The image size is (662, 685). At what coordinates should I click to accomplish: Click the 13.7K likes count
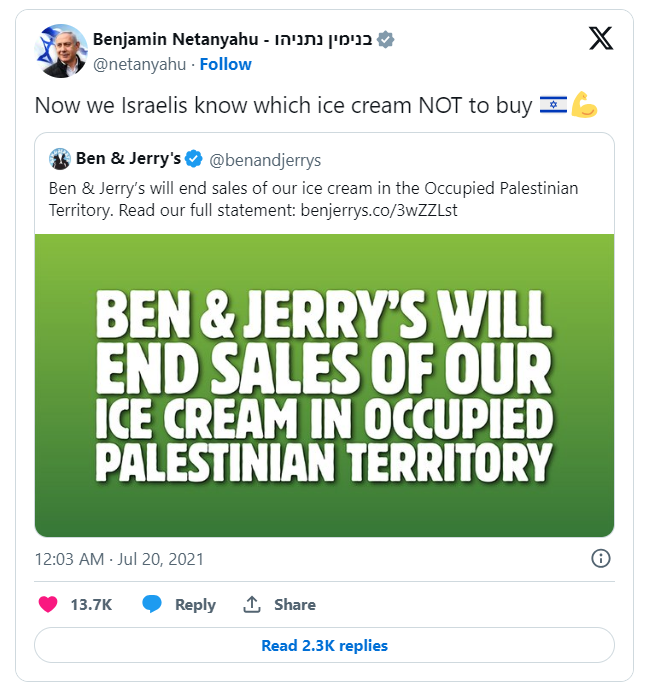(91, 605)
